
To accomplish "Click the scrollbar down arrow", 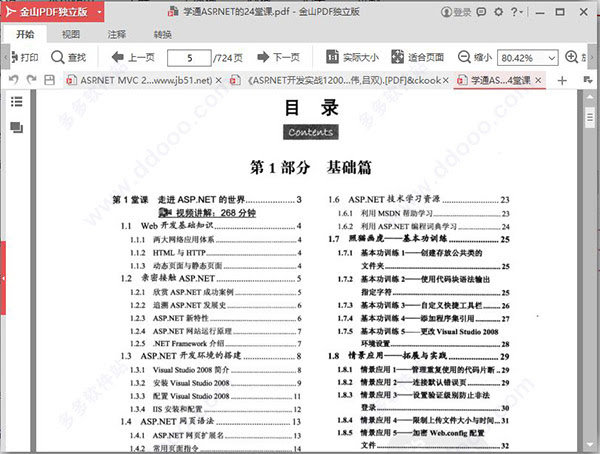I will pos(590,445).
